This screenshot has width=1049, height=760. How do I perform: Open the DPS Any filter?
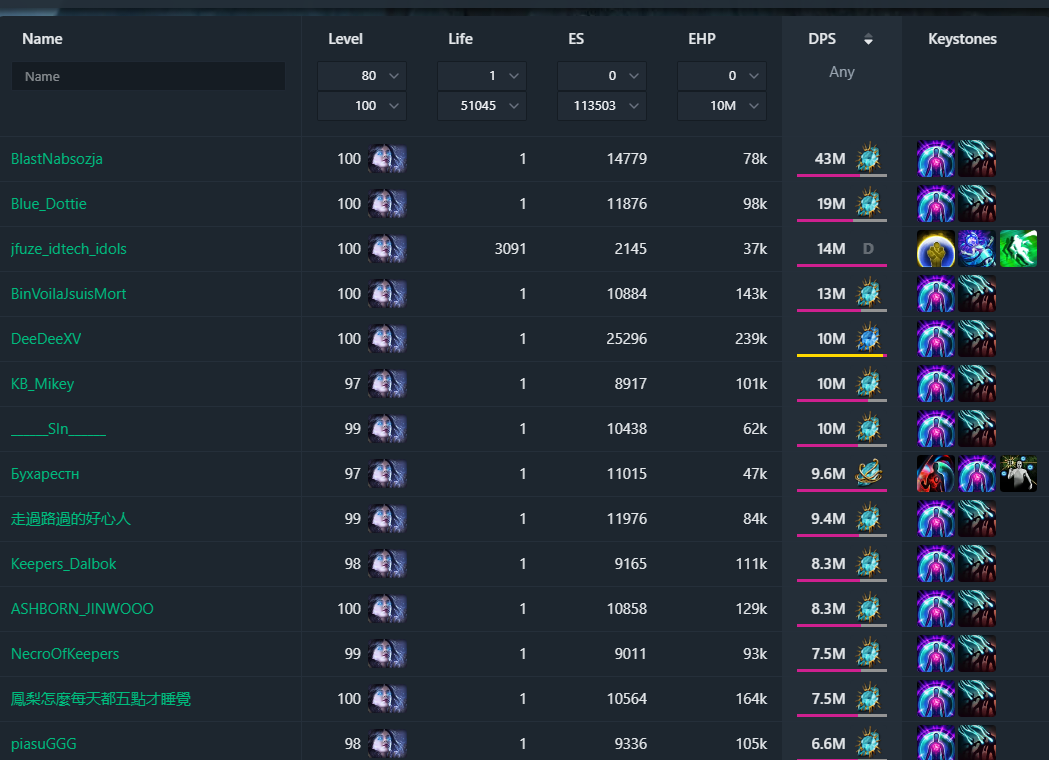point(842,72)
